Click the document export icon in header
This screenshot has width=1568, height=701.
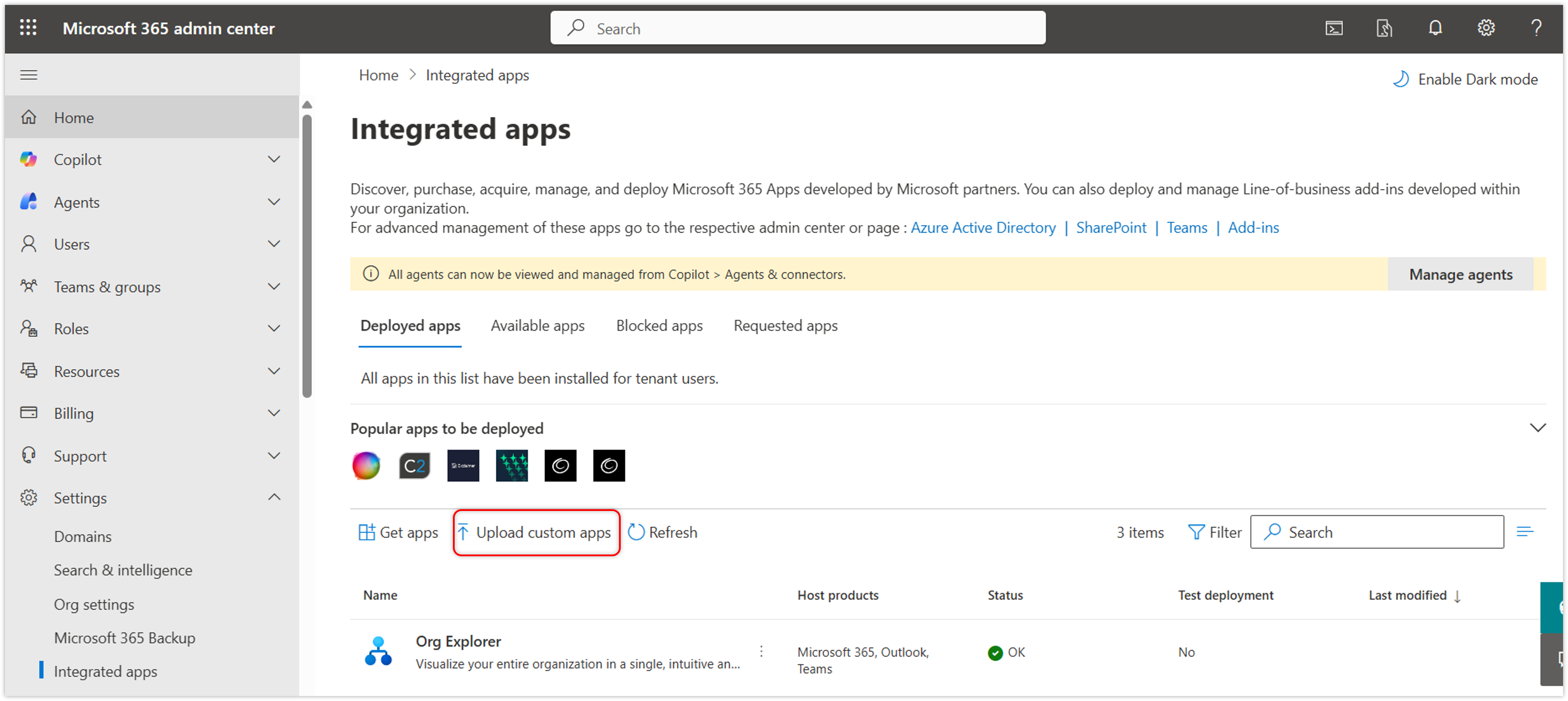1384,28
